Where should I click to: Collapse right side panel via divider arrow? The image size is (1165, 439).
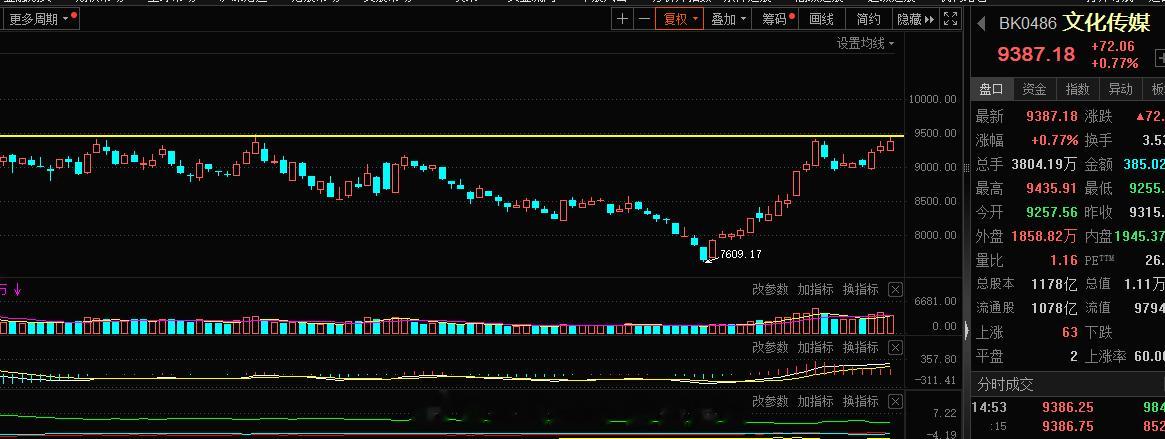(967, 329)
